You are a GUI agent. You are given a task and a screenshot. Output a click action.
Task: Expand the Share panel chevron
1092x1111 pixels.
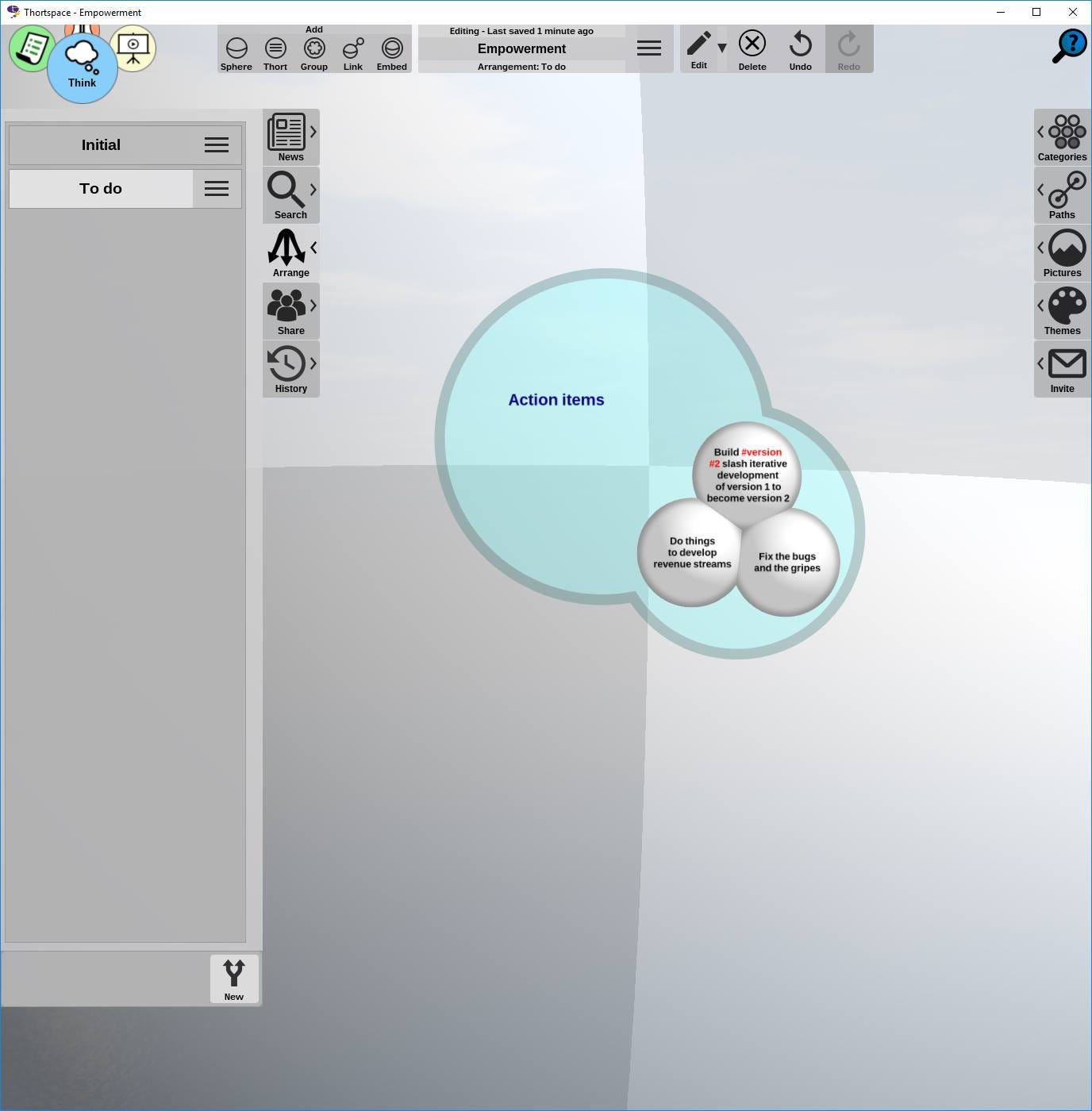pyautogui.click(x=313, y=306)
